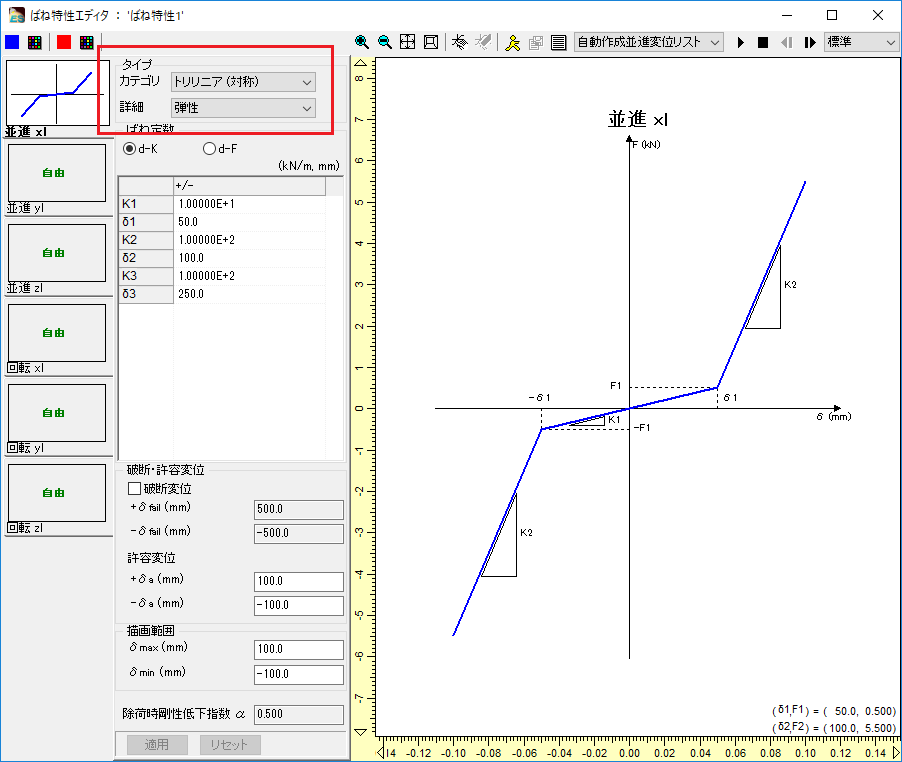Click the horizontal ruler left arrow
The height and width of the screenshot is (762, 902).
(x=380, y=753)
